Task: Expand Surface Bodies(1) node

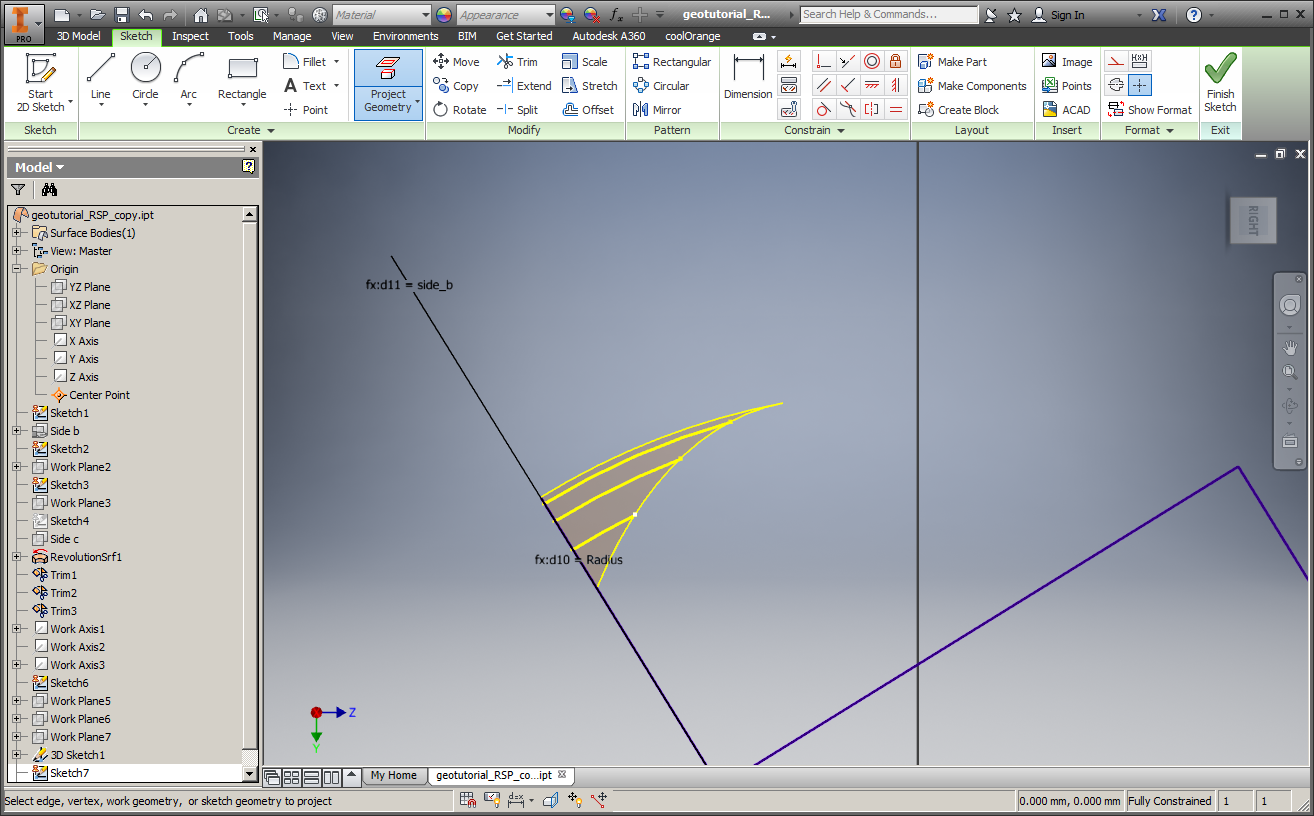Action: click(x=17, y=233)
